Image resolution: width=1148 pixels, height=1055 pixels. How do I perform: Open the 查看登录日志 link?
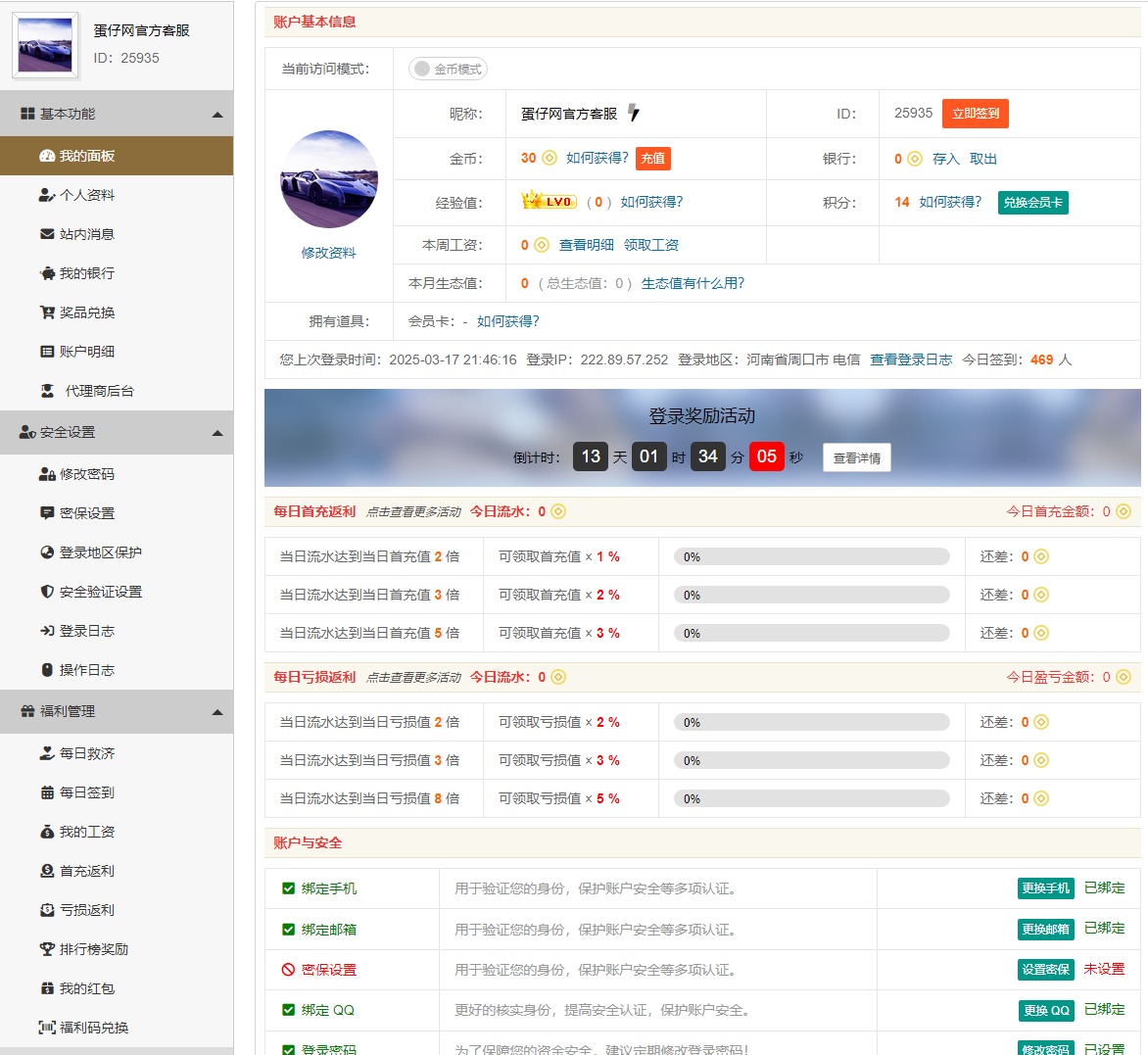pos(911,360)
